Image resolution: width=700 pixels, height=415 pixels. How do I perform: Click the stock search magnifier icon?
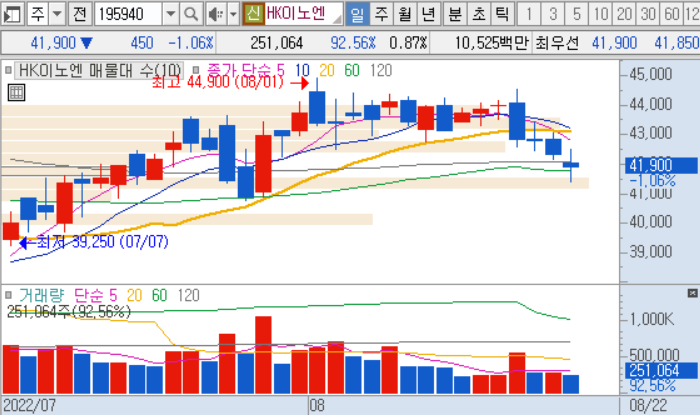(191, 14)
